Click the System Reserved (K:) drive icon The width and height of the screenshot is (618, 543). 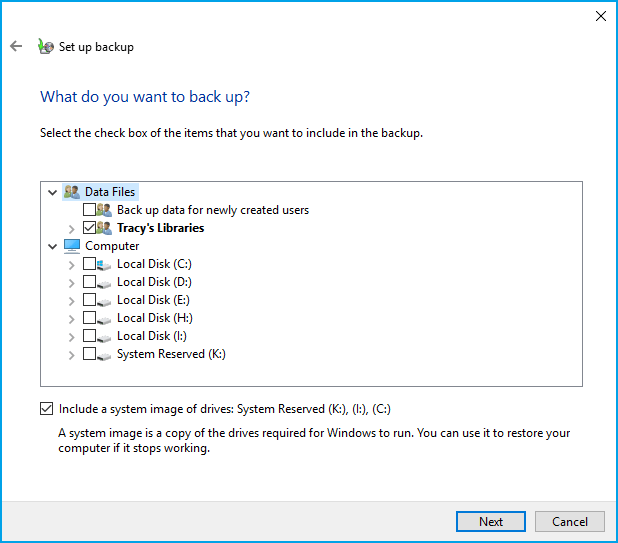pos(105,354)
